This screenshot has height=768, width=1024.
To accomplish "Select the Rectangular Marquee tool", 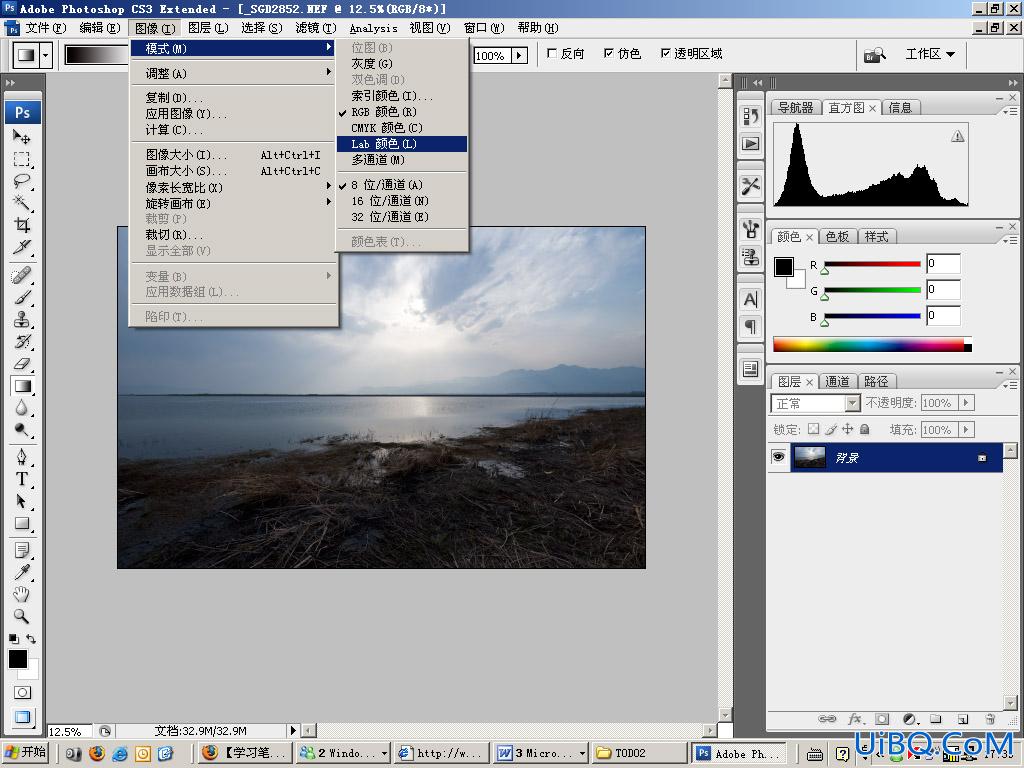I will click(x=22, y=159).
